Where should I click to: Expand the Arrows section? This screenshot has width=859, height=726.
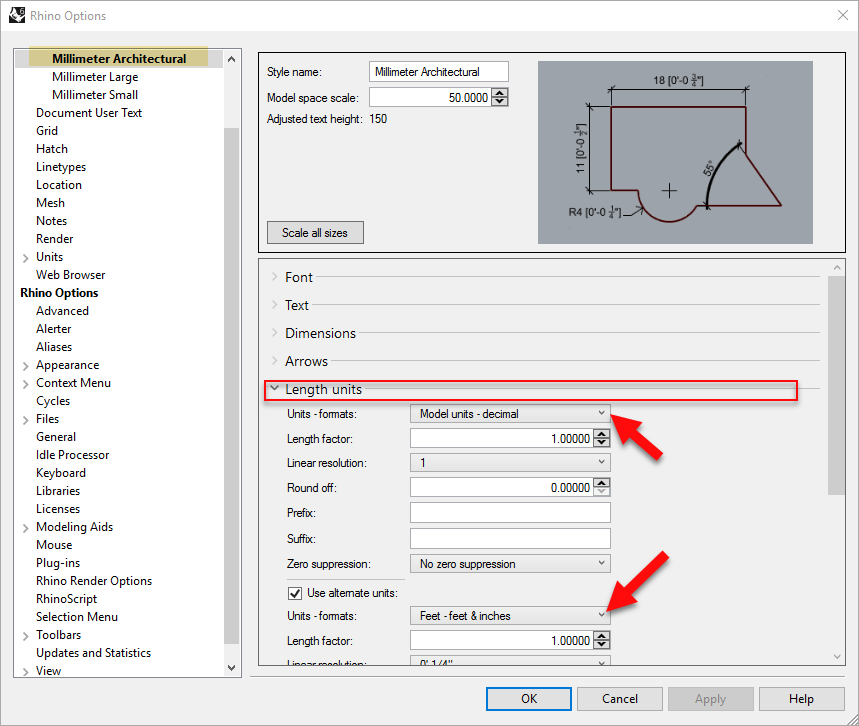[274, 361]
